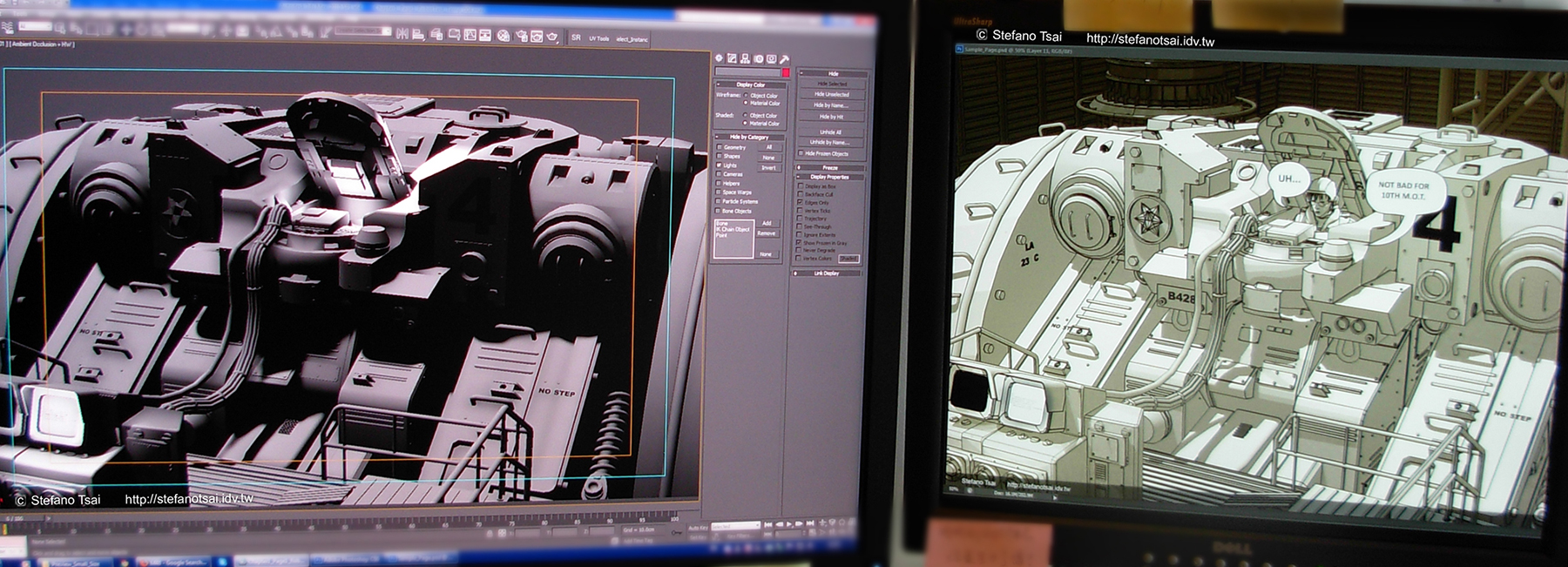Image resolution: width=1568 pixels, height=567 pixels.
Task: Select Shaded Object Color radio button
Action: point(746,116)
